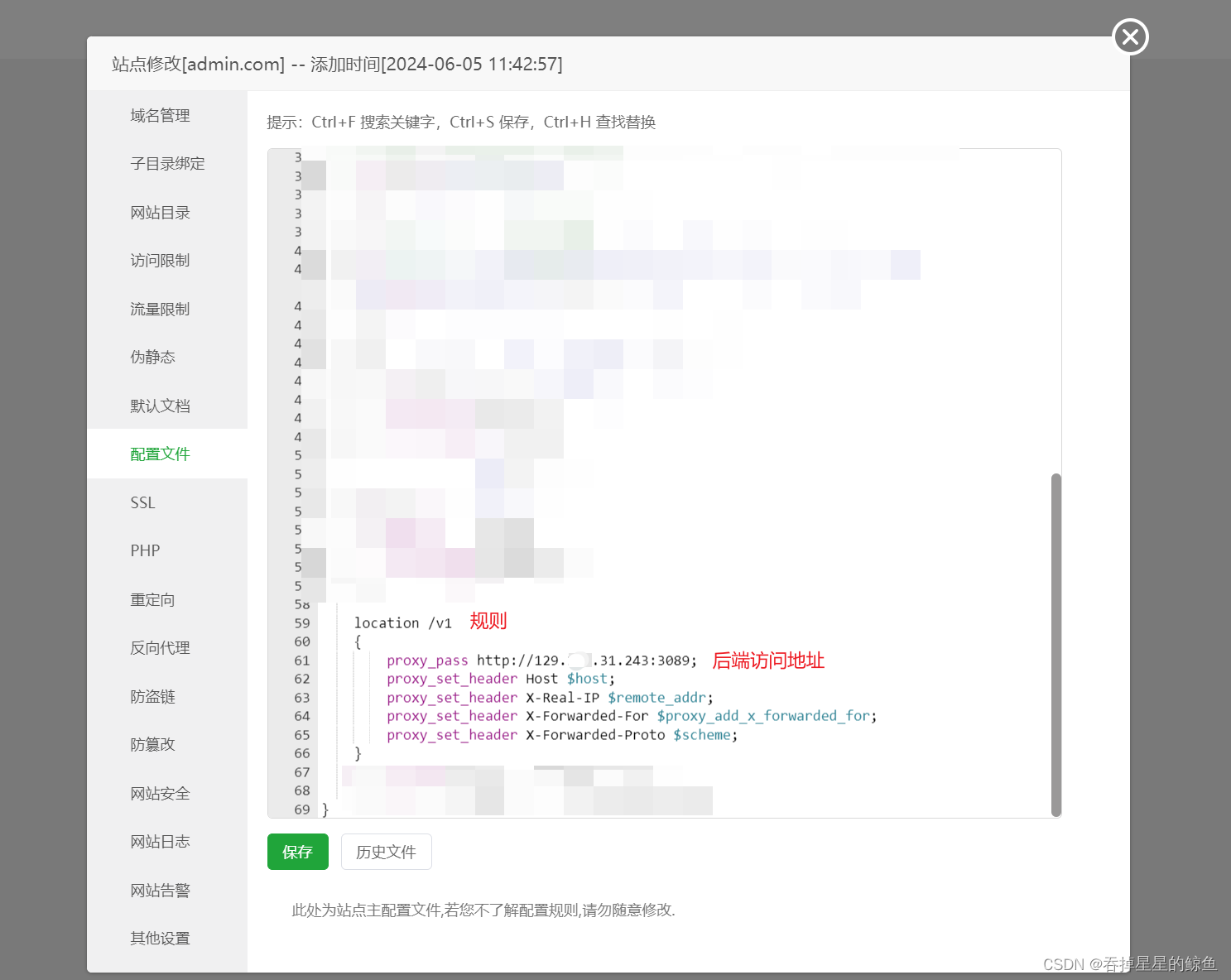Select the 网站目录 section
This screenshot has width=1231, height=980.
tap(160, 212)
